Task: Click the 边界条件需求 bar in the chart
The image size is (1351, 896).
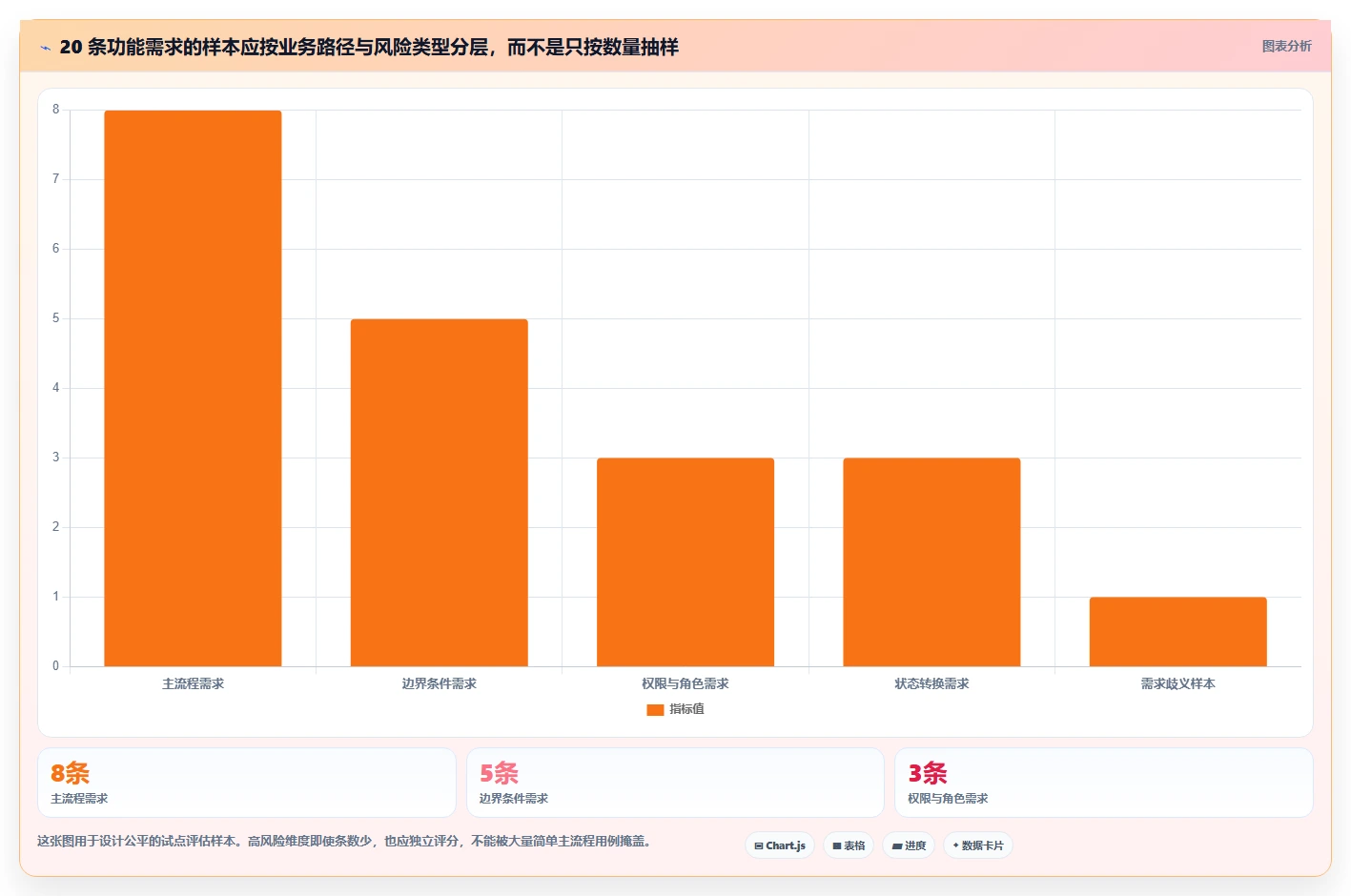Action: click(x=439, y=493)
